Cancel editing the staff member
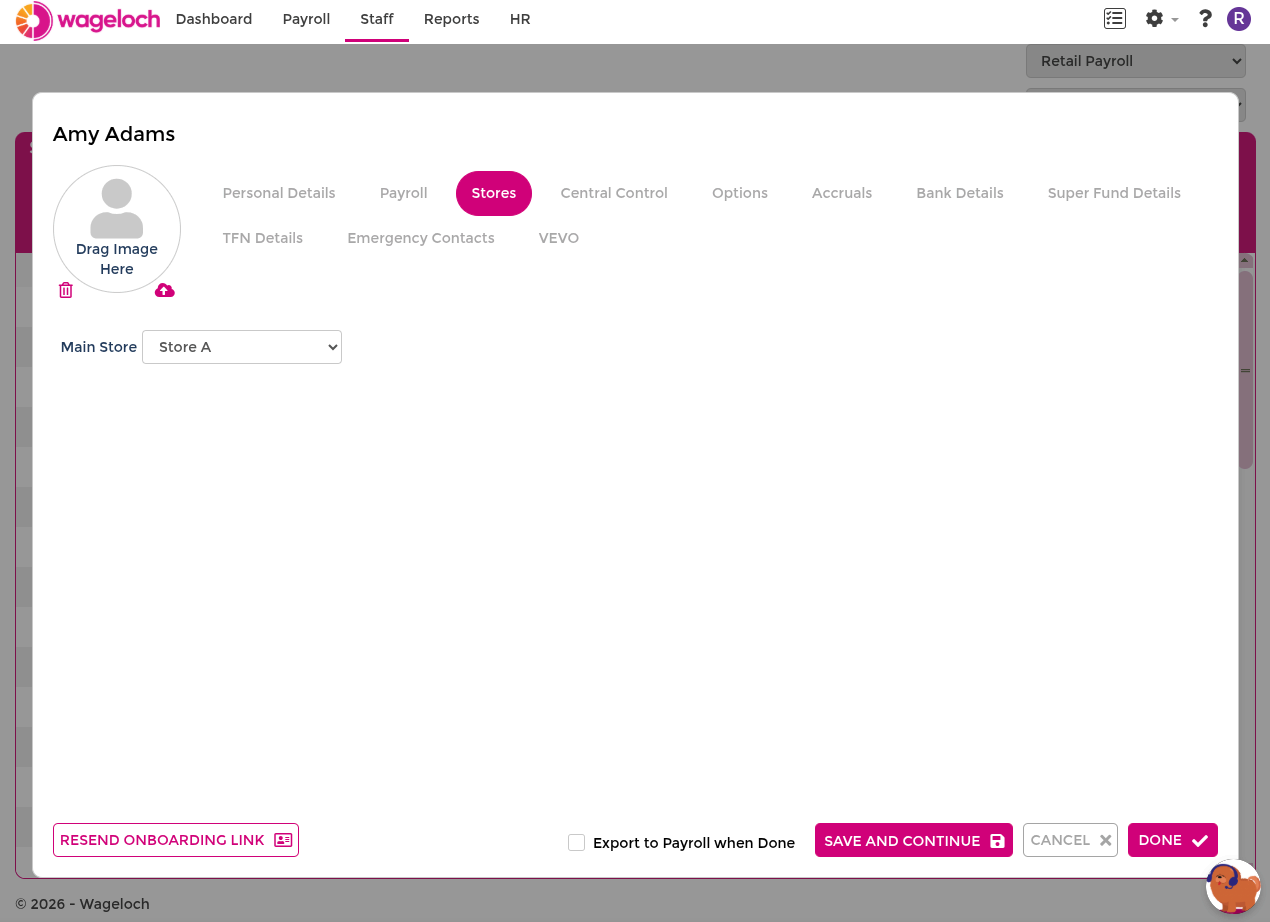This screenshot has height=922, width=1270. [1070, 840]
